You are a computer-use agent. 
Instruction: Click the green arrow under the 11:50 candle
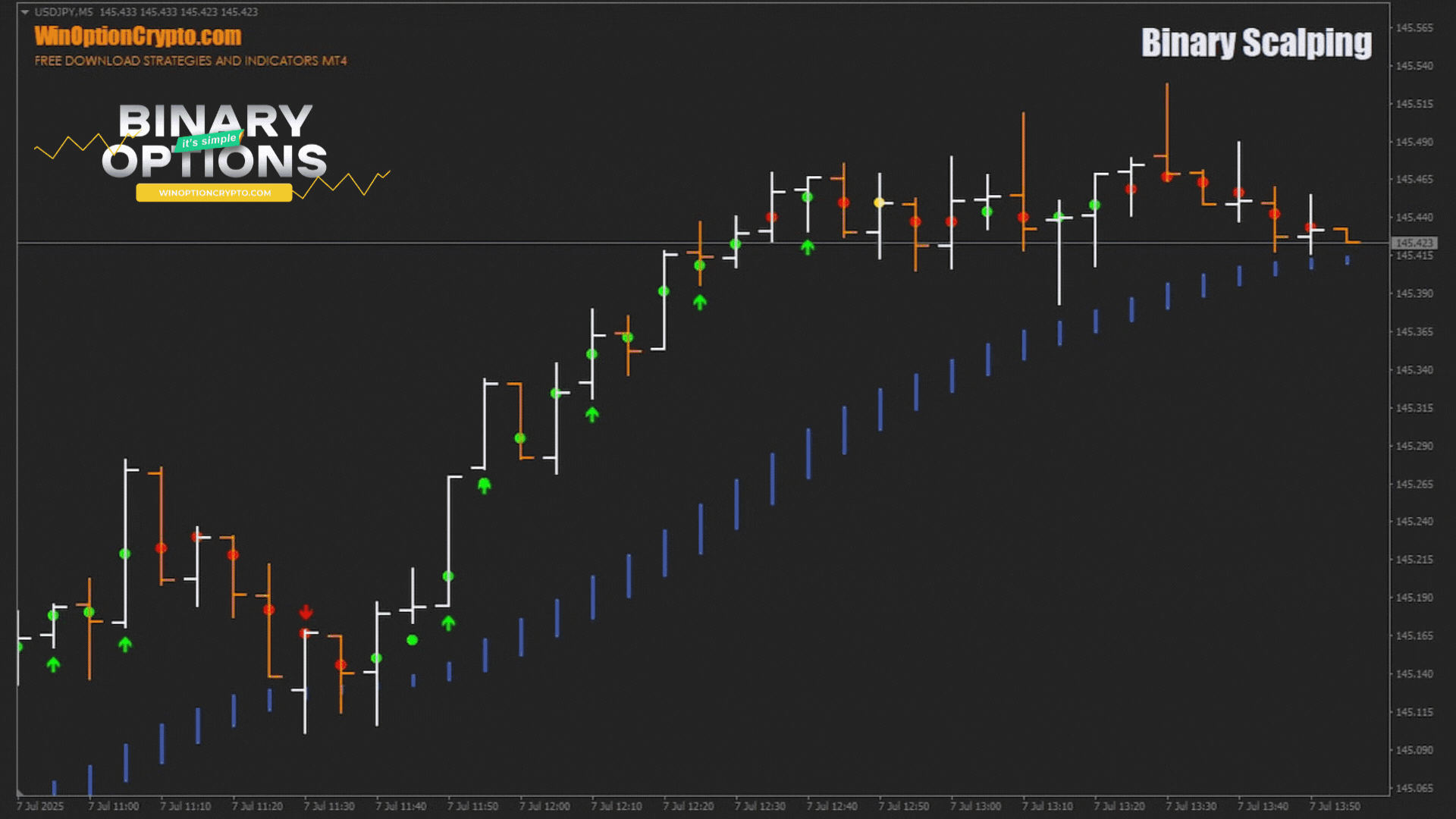click(x=485, y=486)
